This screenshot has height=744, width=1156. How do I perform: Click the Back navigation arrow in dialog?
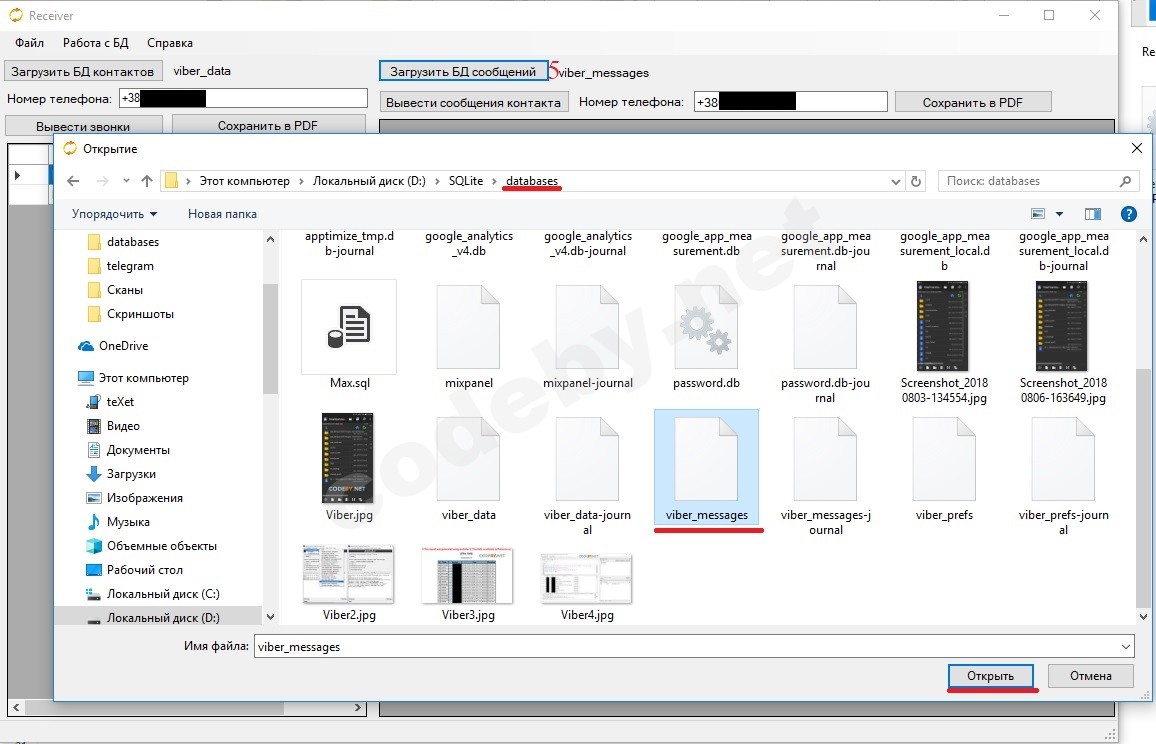tap(73, 181)
